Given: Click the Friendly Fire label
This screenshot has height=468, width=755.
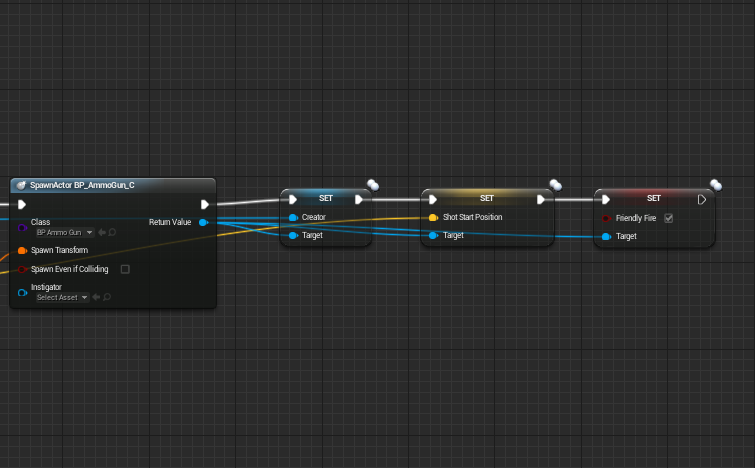Looking at the screenshot, I should (x=636, y=219).
